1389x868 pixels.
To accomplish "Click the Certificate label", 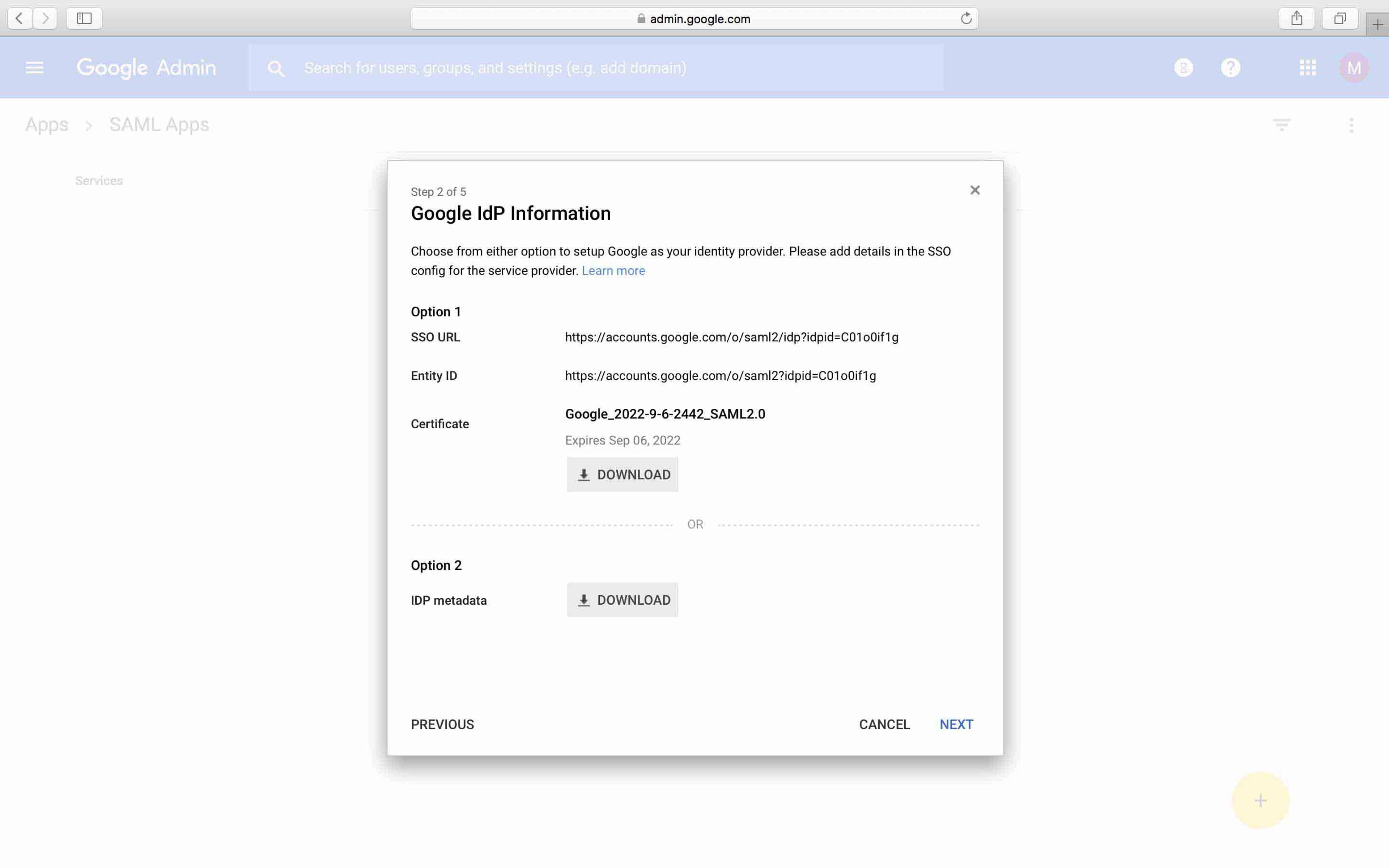I will (439, 424).
